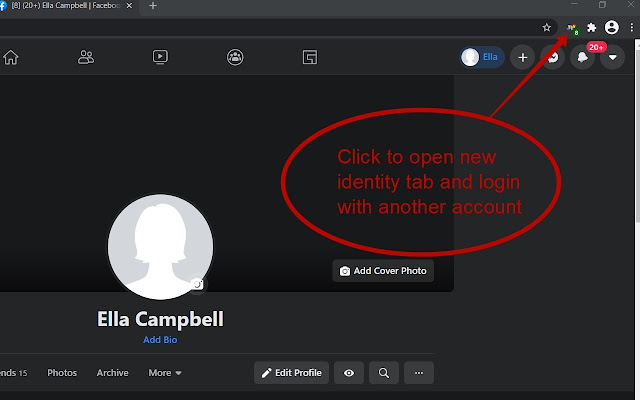Open Facebook Home icon

pyautogui.click(x=11, y=57)
